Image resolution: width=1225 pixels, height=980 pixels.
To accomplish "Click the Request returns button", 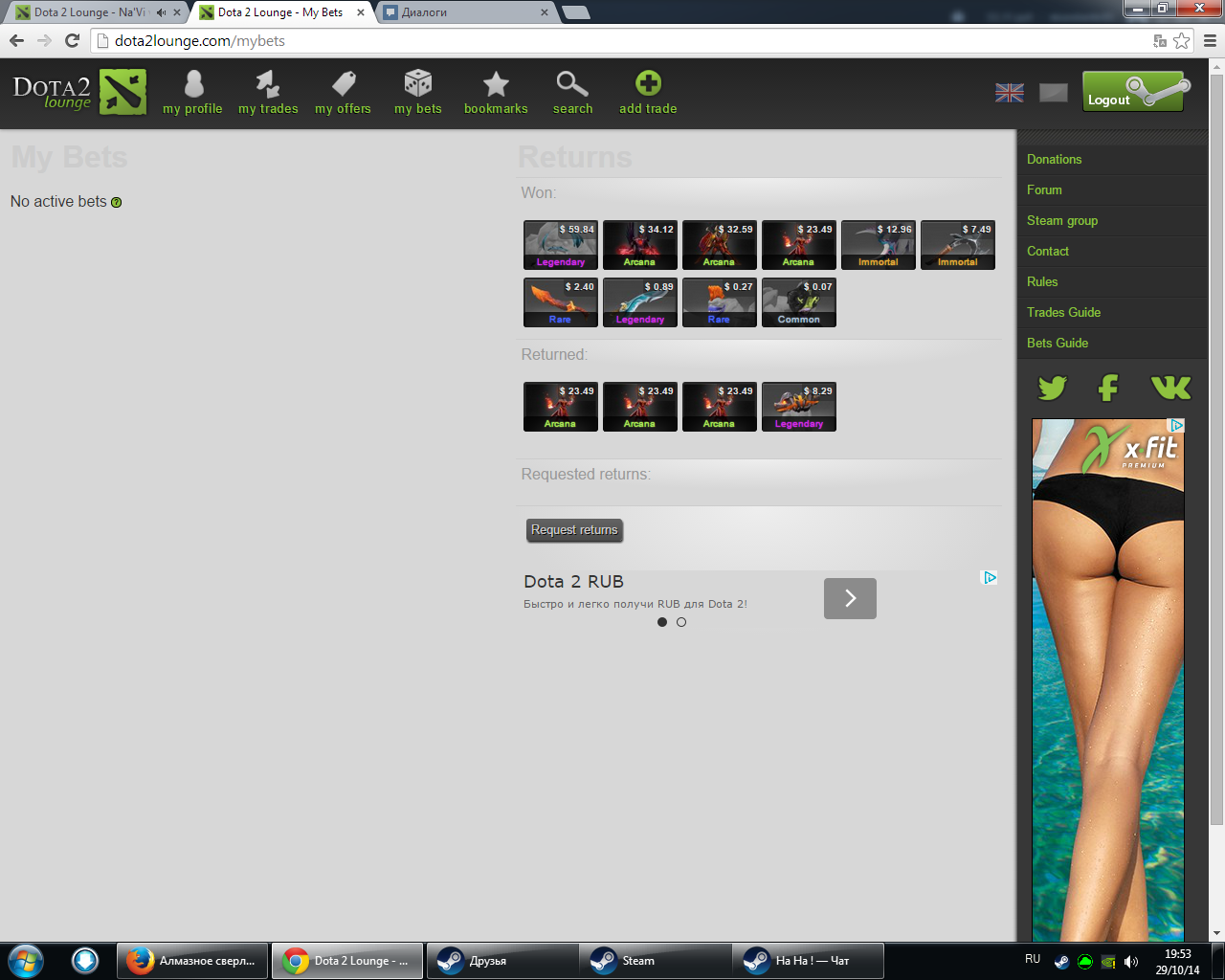I will coord(574,530).
